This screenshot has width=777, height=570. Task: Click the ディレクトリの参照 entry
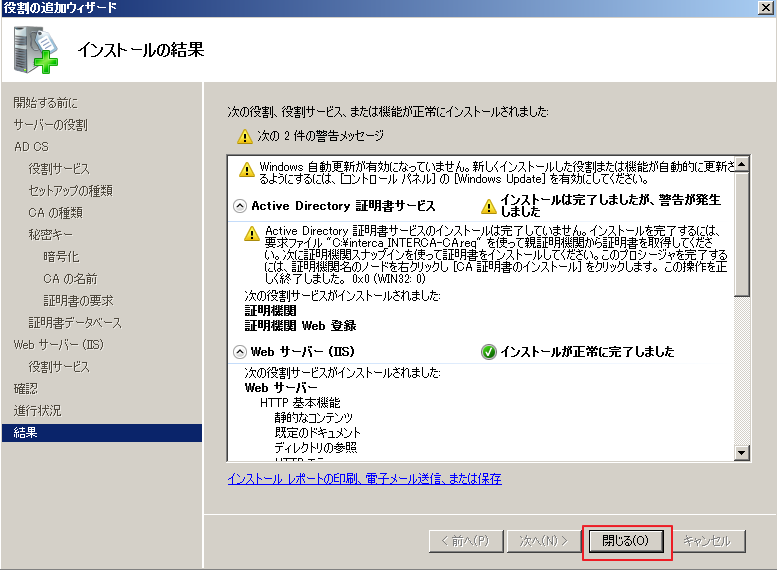pos(316,448)
